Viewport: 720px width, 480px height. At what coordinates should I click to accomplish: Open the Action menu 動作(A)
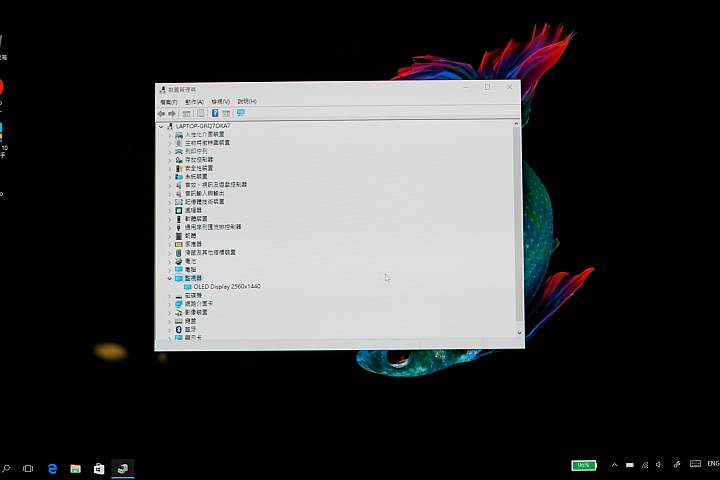194,102
